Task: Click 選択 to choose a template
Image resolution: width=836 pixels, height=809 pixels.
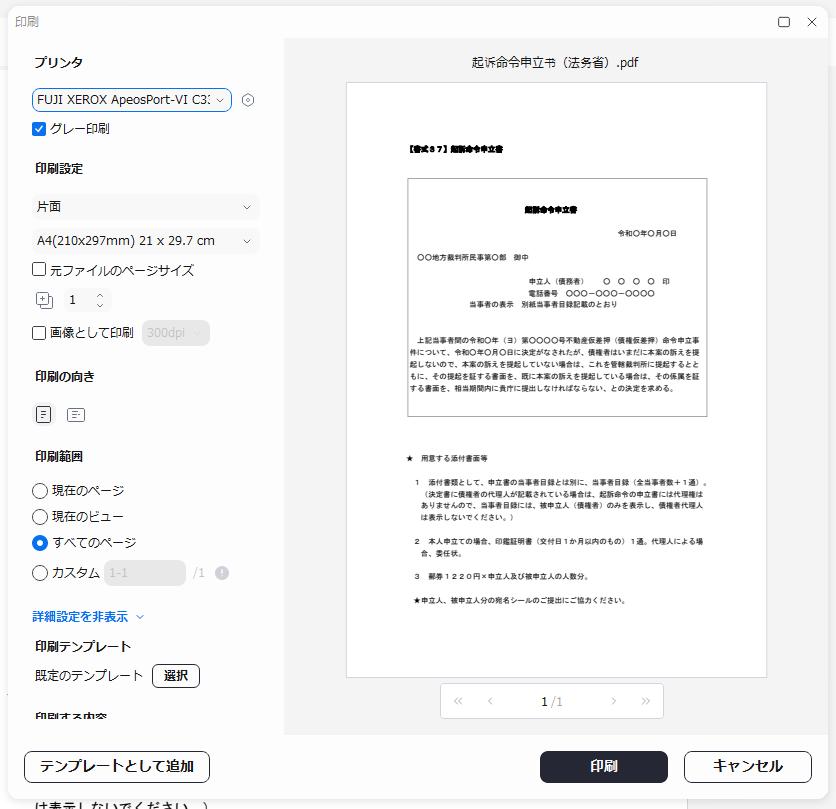Action: [176, 675]
